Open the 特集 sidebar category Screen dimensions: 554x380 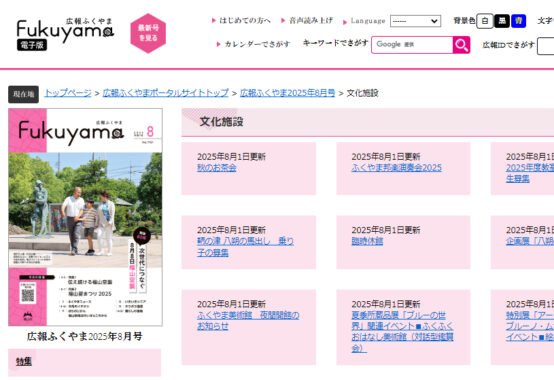[x=24, y=362]
